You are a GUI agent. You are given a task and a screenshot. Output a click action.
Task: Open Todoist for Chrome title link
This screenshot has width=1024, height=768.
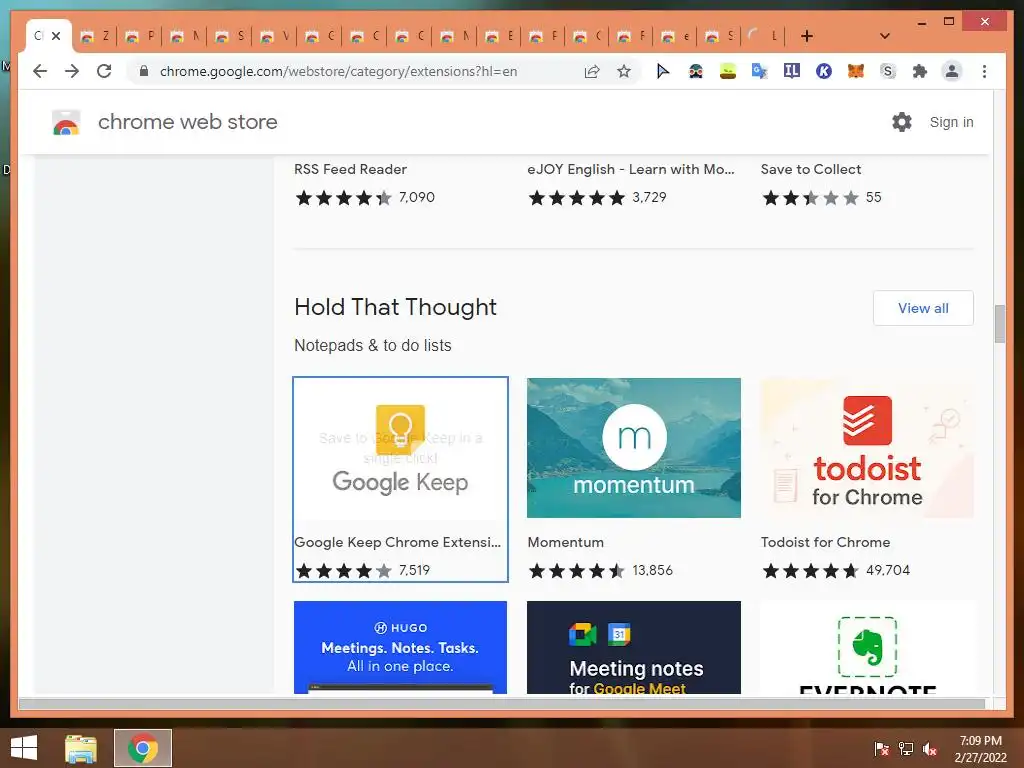tap(825, 542)
